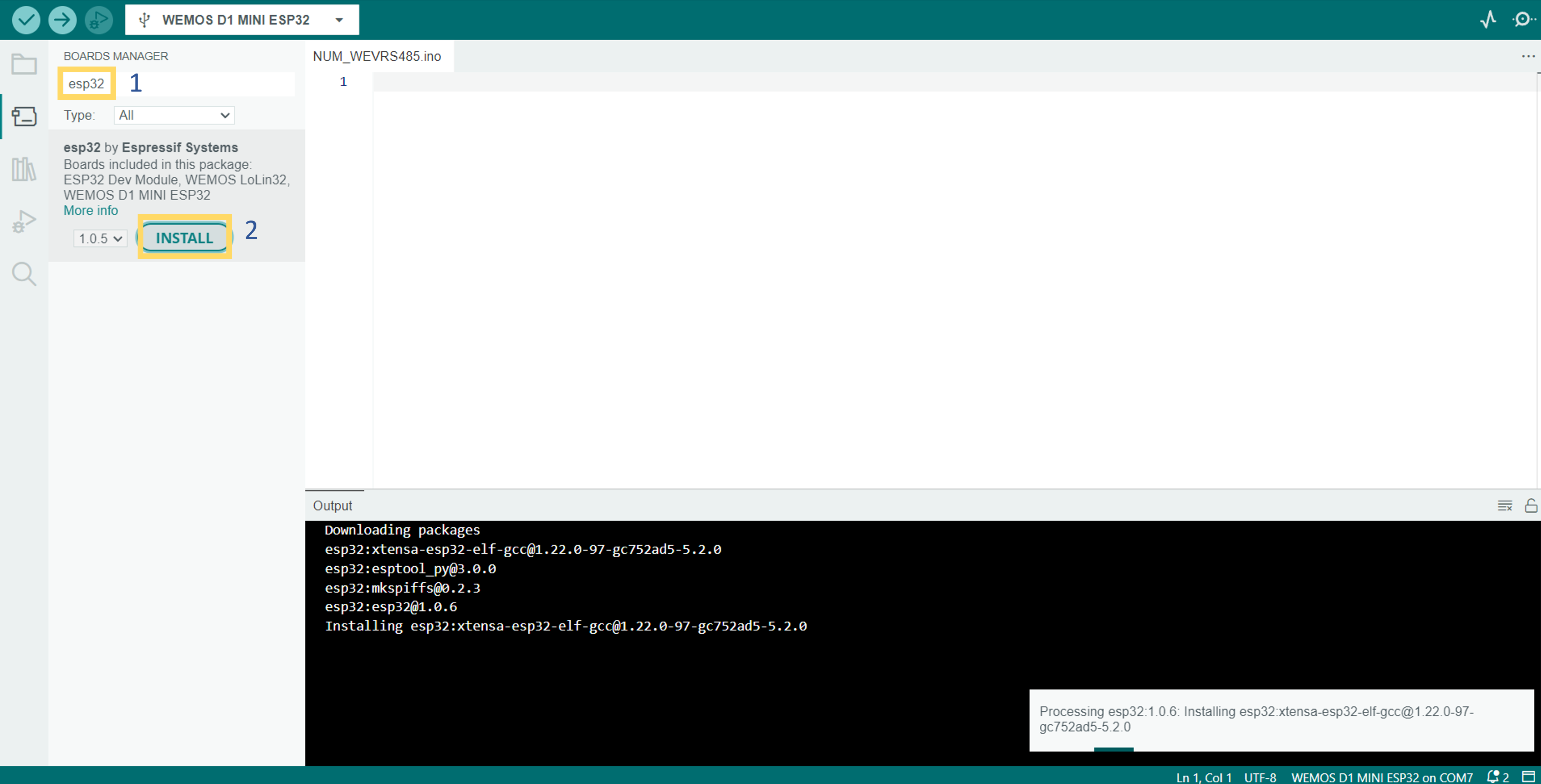Toggle bottom panel icon in status bar
The image size is (1541, 784).
tap(1528, 776)
